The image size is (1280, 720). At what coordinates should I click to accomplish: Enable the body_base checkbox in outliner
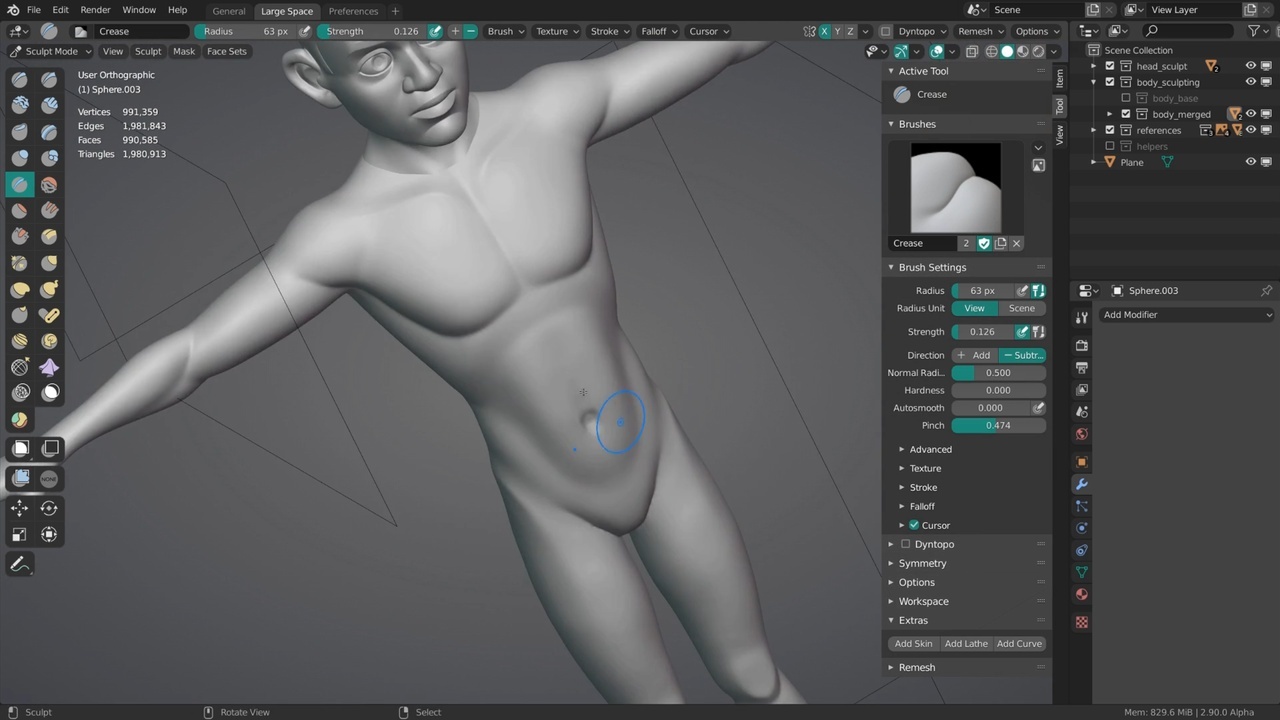[x=1127, y=98]
